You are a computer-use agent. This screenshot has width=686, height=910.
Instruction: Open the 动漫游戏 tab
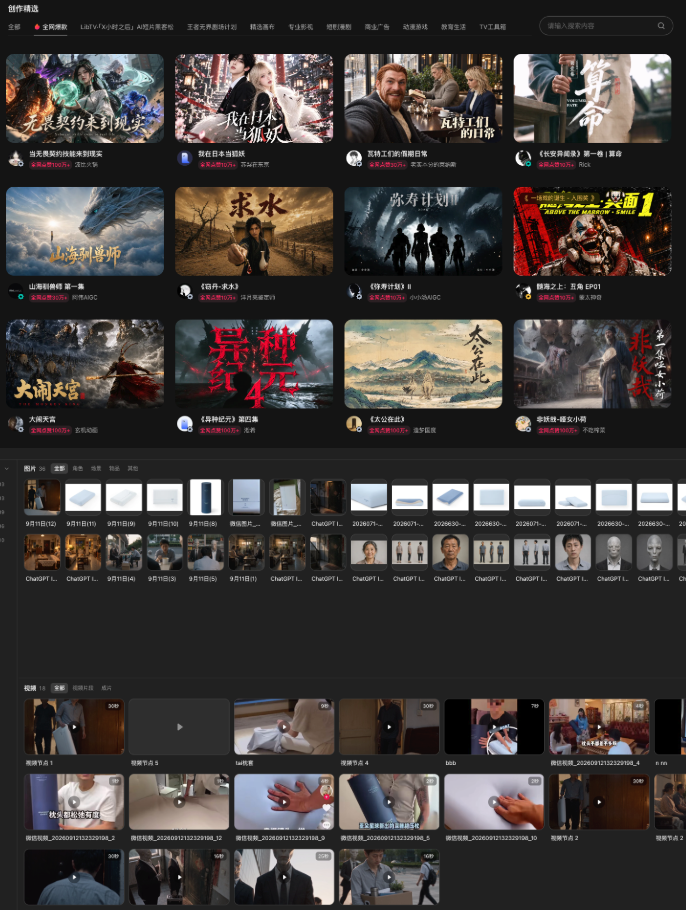coord(415,27)
